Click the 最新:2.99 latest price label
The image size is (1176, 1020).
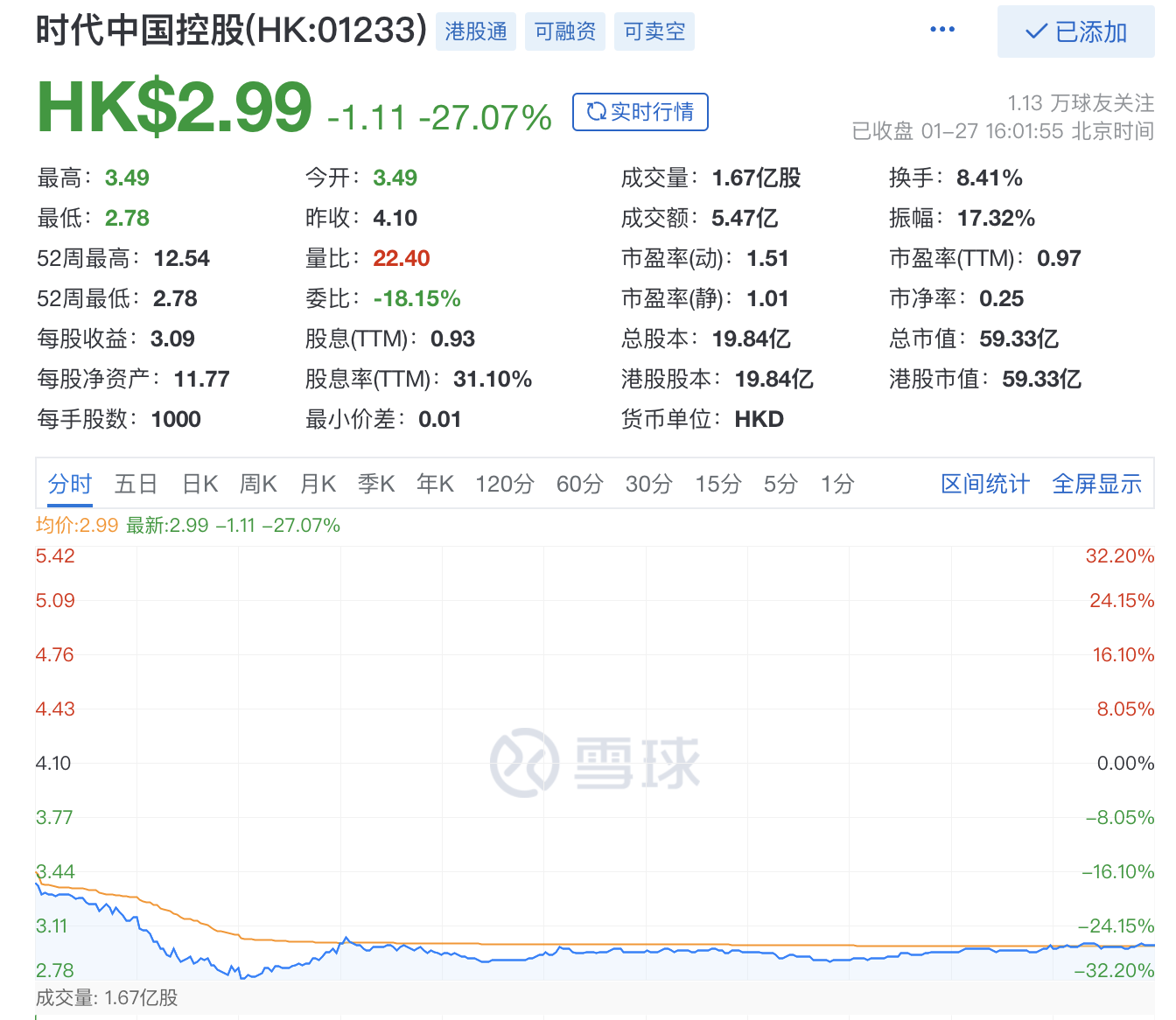(168, 526)
